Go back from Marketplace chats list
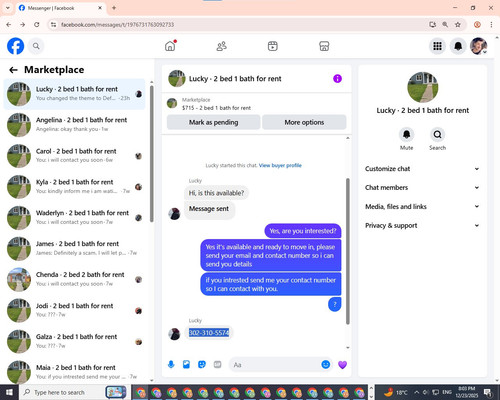Viewport: 500px width, 400px height. pyautogui.click(x=13, y=70)
